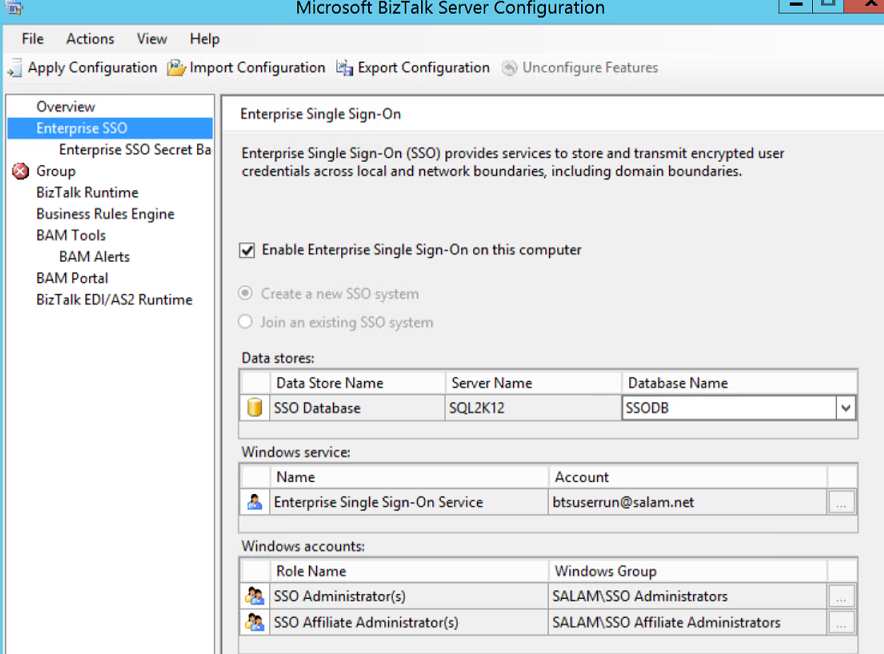Click the Apply Configuration icon
This screenshot has width=884, height=654.
pyautogui.click(x=15, y=68)
